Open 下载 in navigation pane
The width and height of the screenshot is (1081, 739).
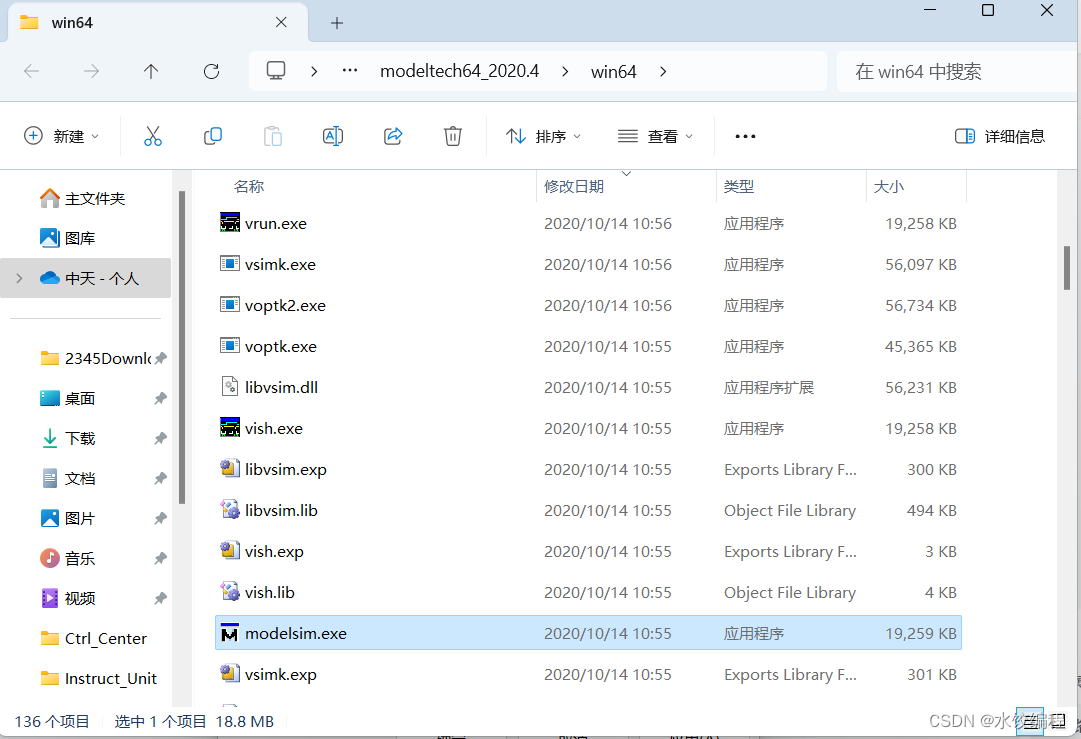click(x=68, y=438)
